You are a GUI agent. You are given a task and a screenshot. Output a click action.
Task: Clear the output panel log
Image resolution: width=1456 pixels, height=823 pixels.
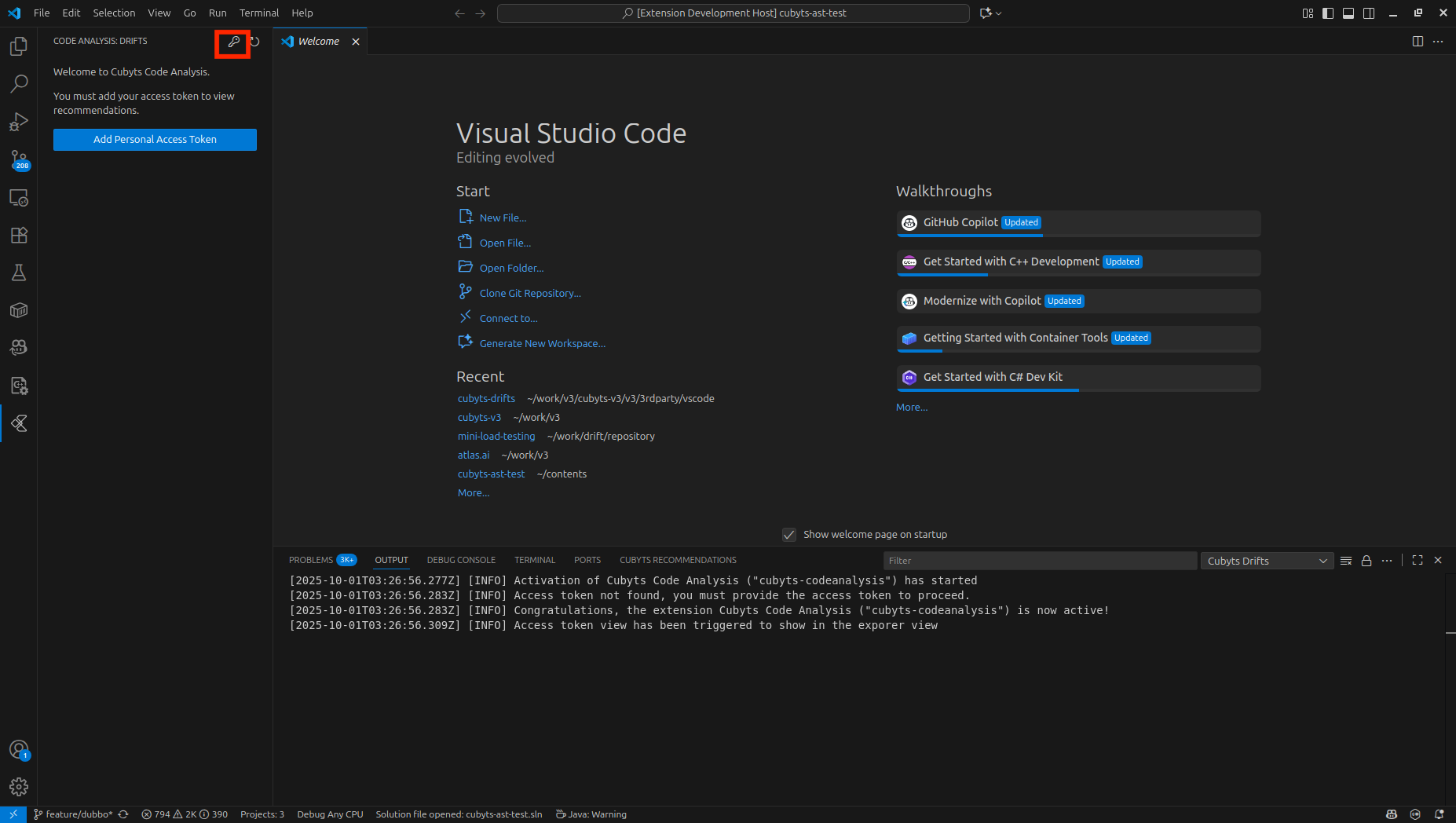point(1346,561)
